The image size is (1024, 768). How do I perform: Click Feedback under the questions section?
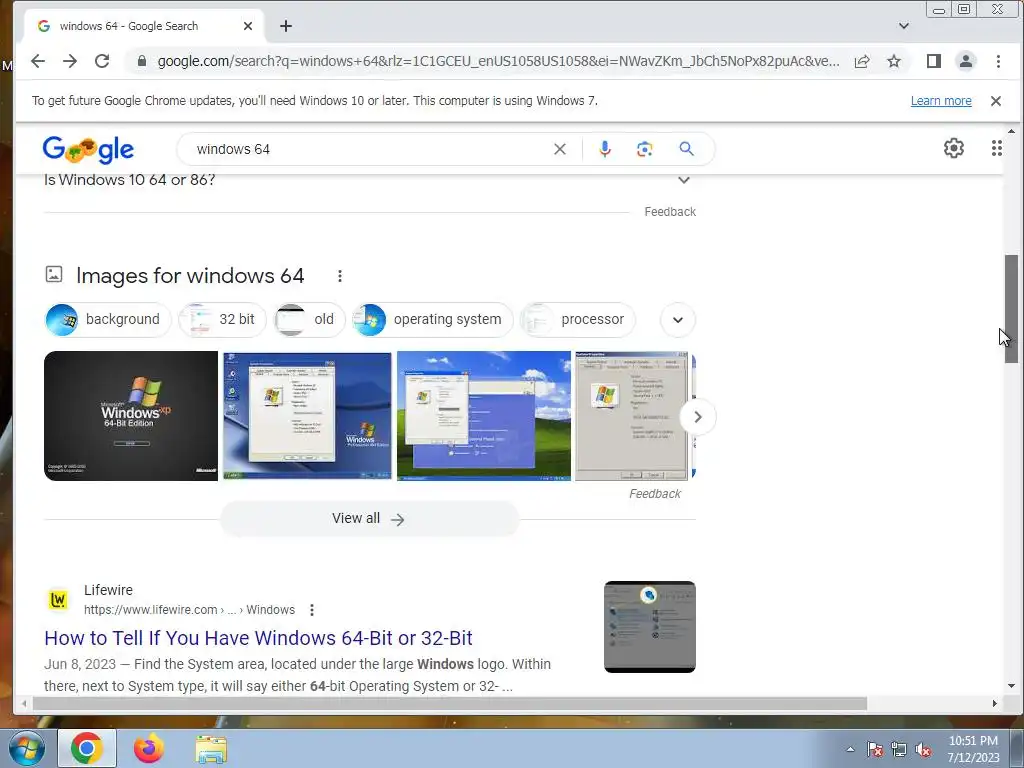pos(670,212)
